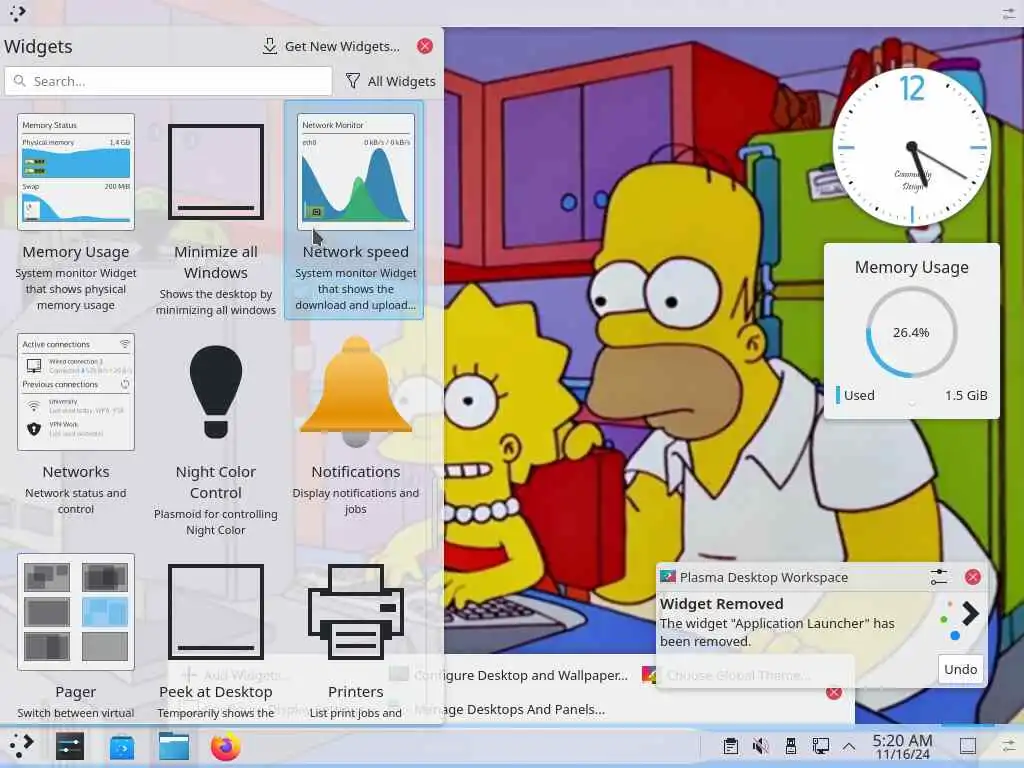
Task: Close the Widgets explorer panel
Action: tap(424, 46)
